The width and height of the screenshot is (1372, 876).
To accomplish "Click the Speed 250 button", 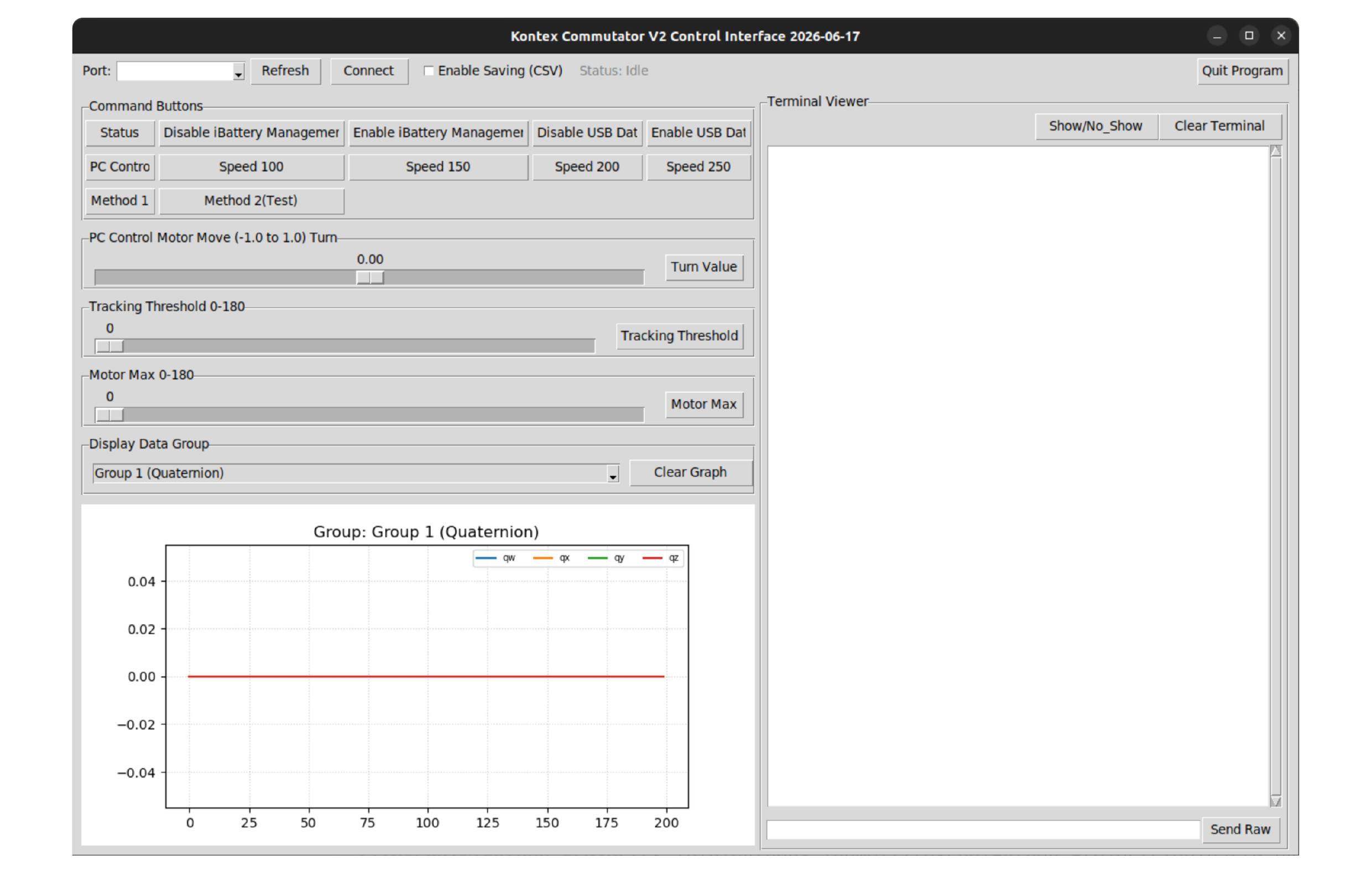I will click(698, 168).
